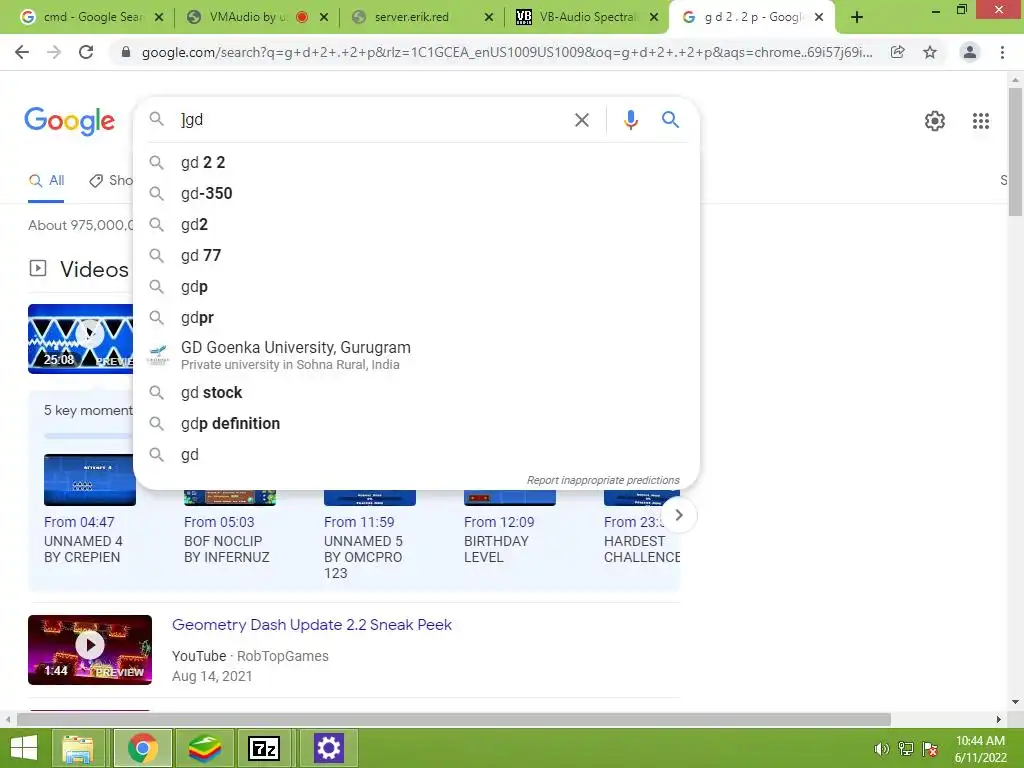Open a new browser tab
Viewport: 1024px width, 768px height.
857,17
